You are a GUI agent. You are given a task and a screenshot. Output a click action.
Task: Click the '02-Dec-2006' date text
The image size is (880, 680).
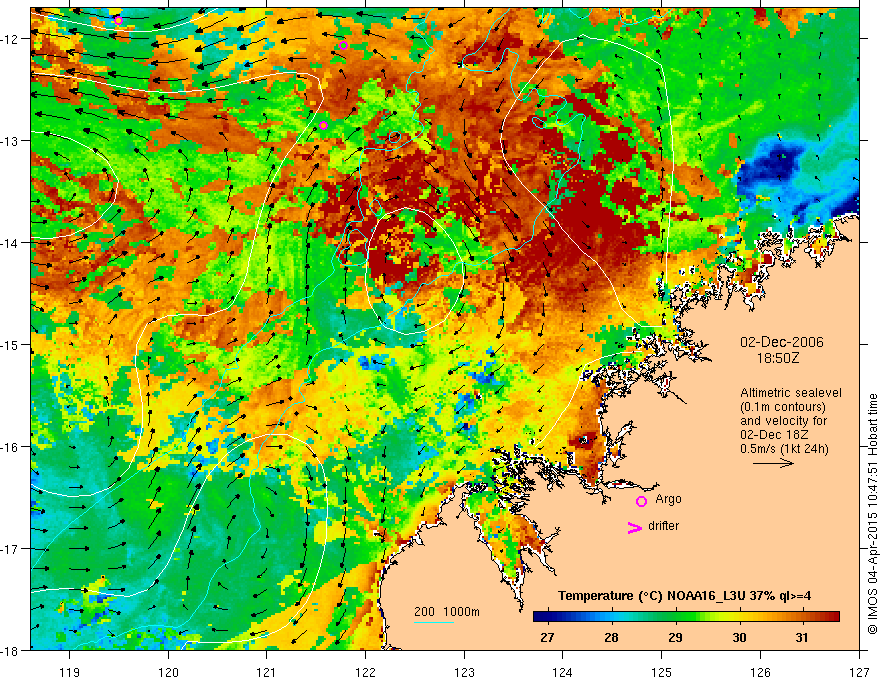tap(782, 342)
